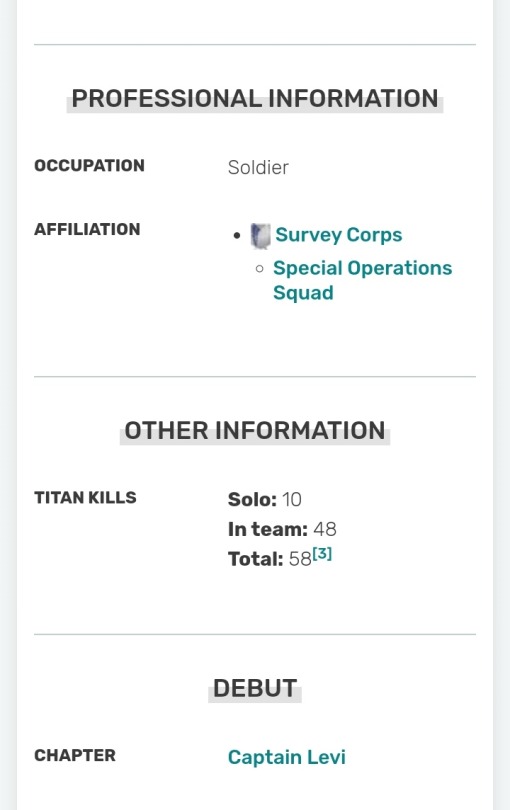Select the Titan Kills label
This screenshot has width=510, height=810.
(x=85, y=497)
